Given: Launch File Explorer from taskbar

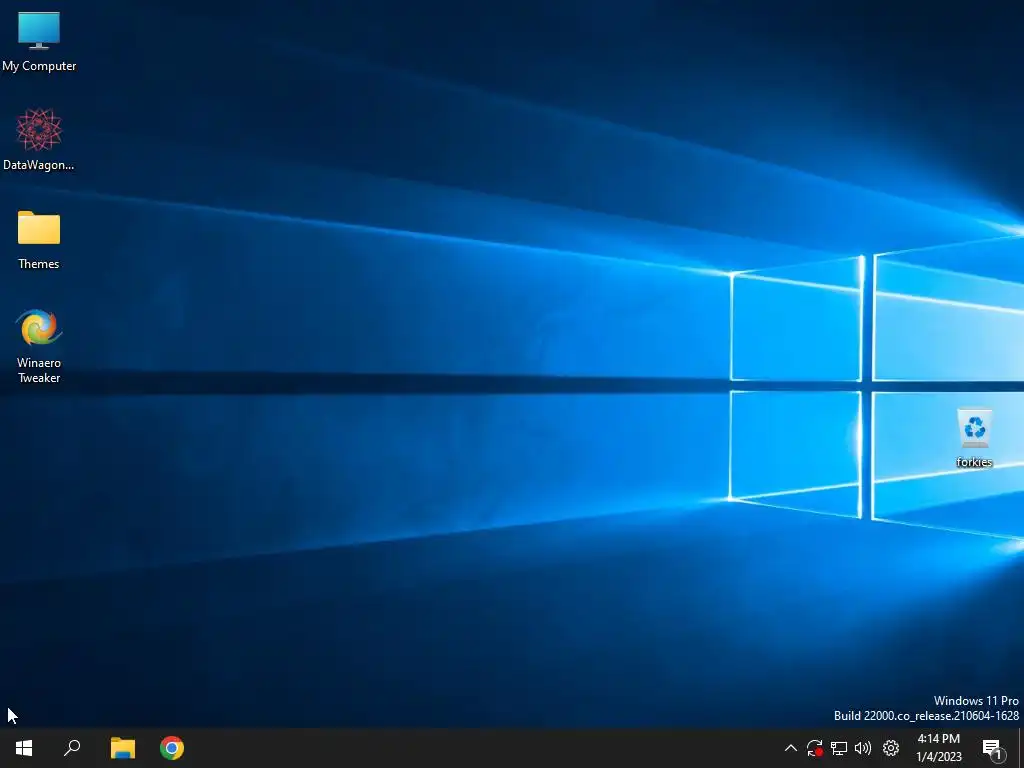Looking at the screenshot, I should pos(122,748).
